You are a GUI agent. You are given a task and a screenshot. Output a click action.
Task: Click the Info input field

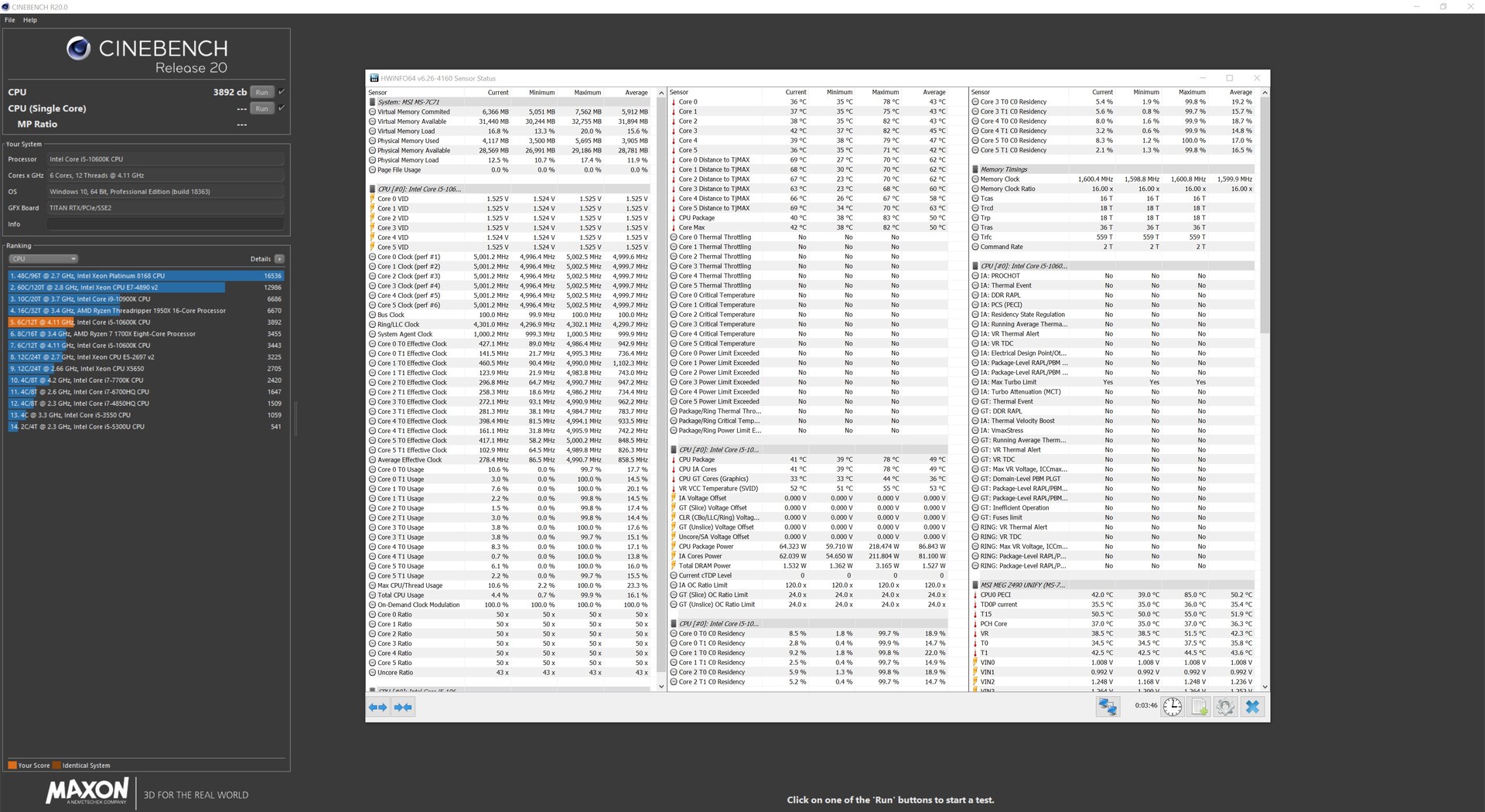pyautogui.click(x=166, y=224)
